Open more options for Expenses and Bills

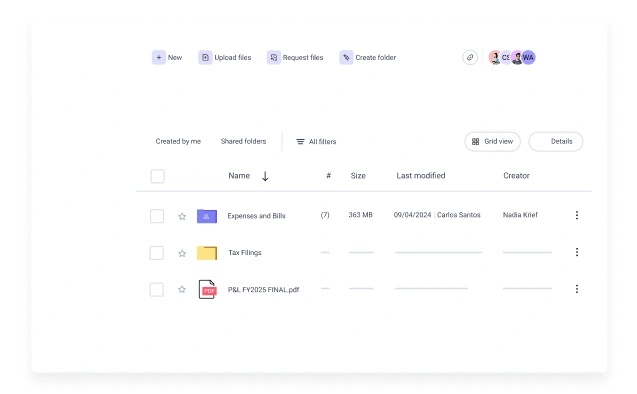pos(576,215)
